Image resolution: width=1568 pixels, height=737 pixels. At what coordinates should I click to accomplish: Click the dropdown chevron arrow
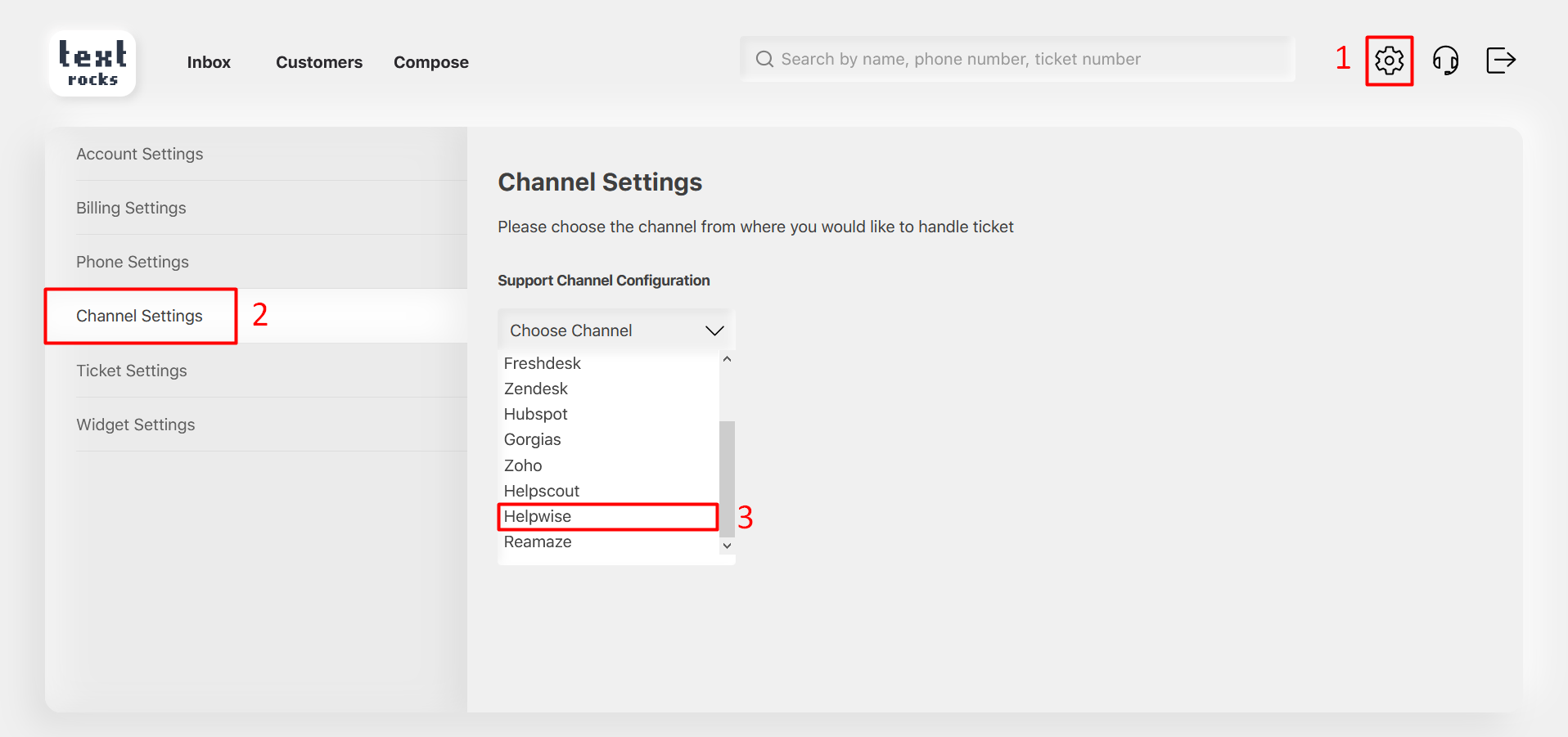point(714,330)
